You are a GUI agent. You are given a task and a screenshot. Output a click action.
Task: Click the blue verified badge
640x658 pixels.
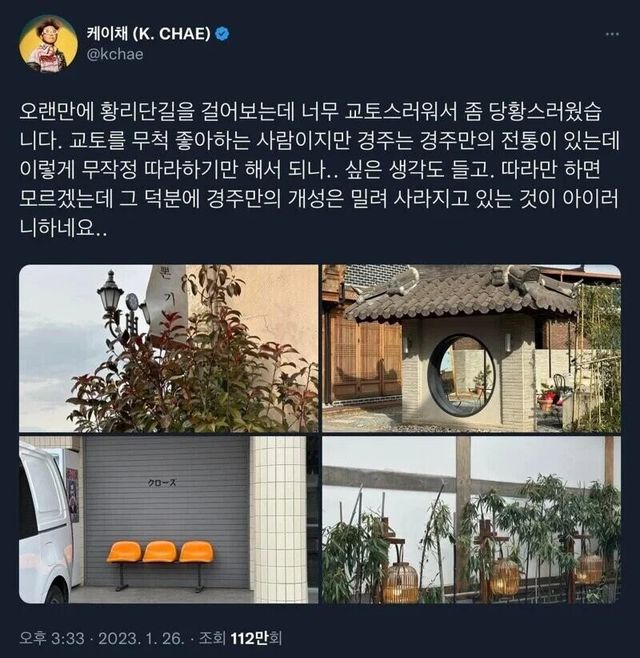click(x=222, y=34)
